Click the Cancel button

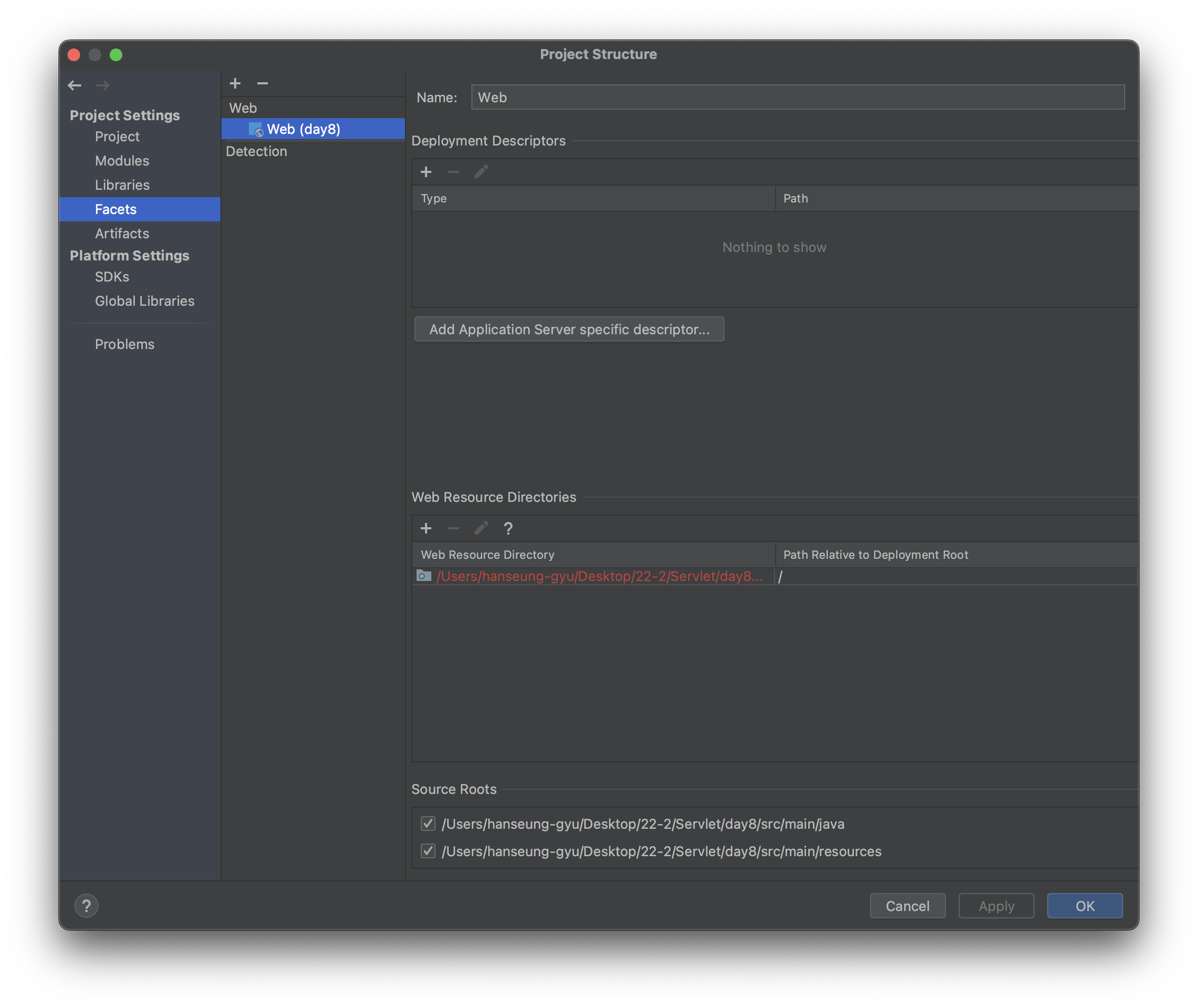click(907, 906)
